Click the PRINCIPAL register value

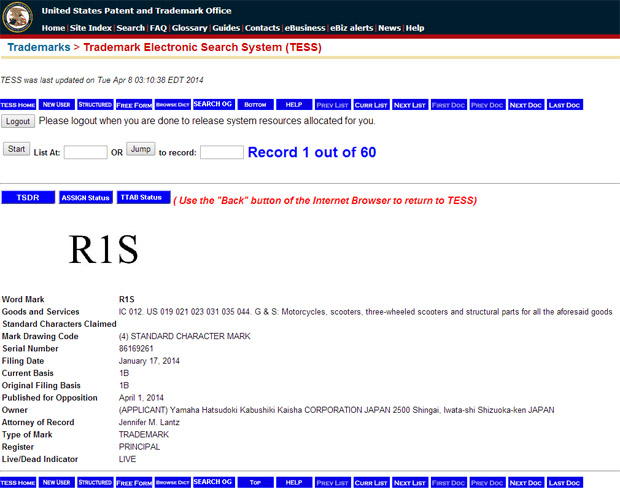(139, 447)
